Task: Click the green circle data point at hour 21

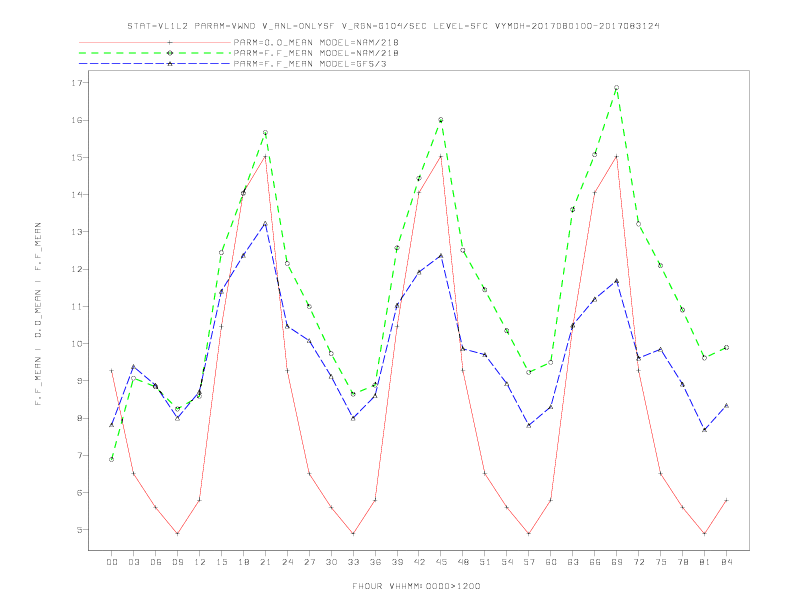Action: pos(265,133)
